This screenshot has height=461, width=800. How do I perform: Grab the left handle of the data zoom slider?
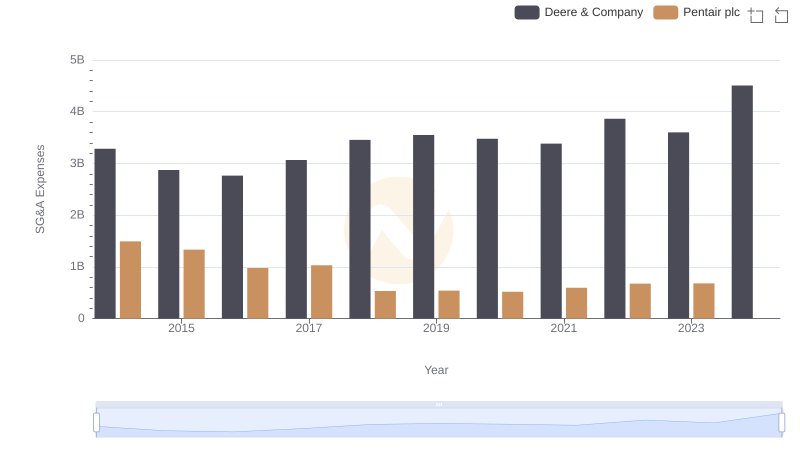[x=96, y=422]
